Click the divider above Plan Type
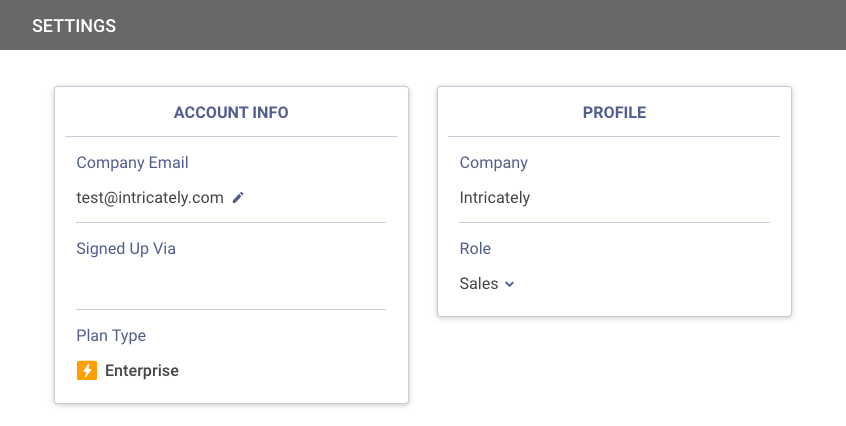 tap(231, 309)
